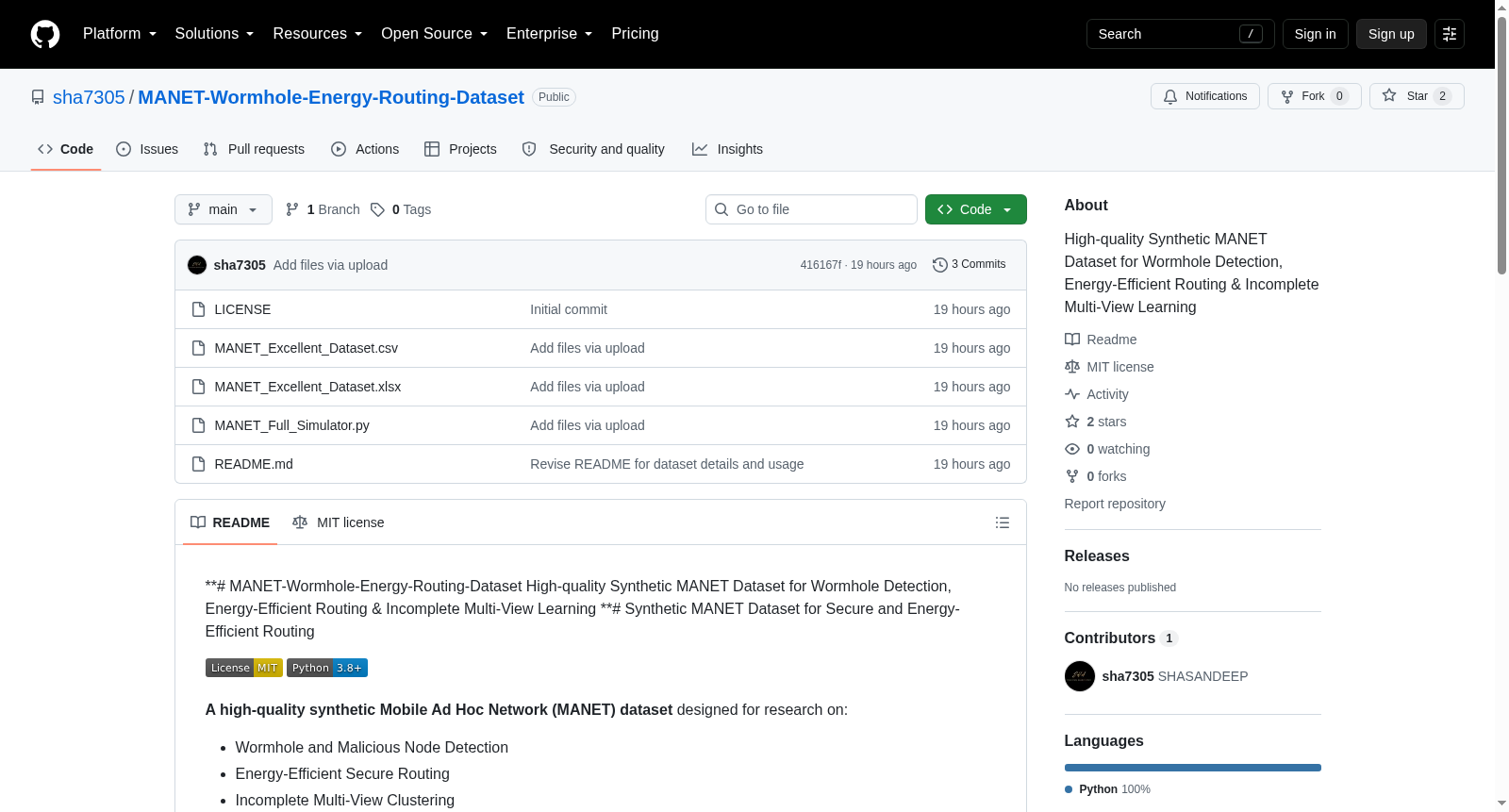1509x812 pixels.
Task: Open the README.md file
Action: tap(254, 464)
